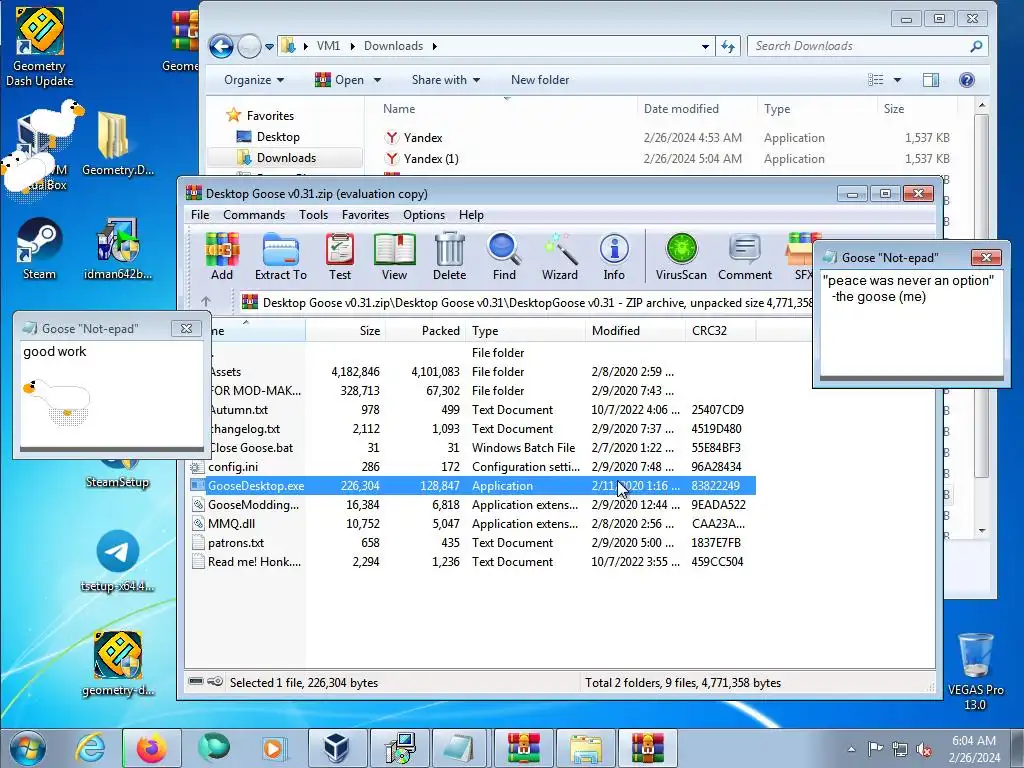Toggle Explorer preview pane button
This screenshot has width=1024, height=768.
tap(931, 80)
